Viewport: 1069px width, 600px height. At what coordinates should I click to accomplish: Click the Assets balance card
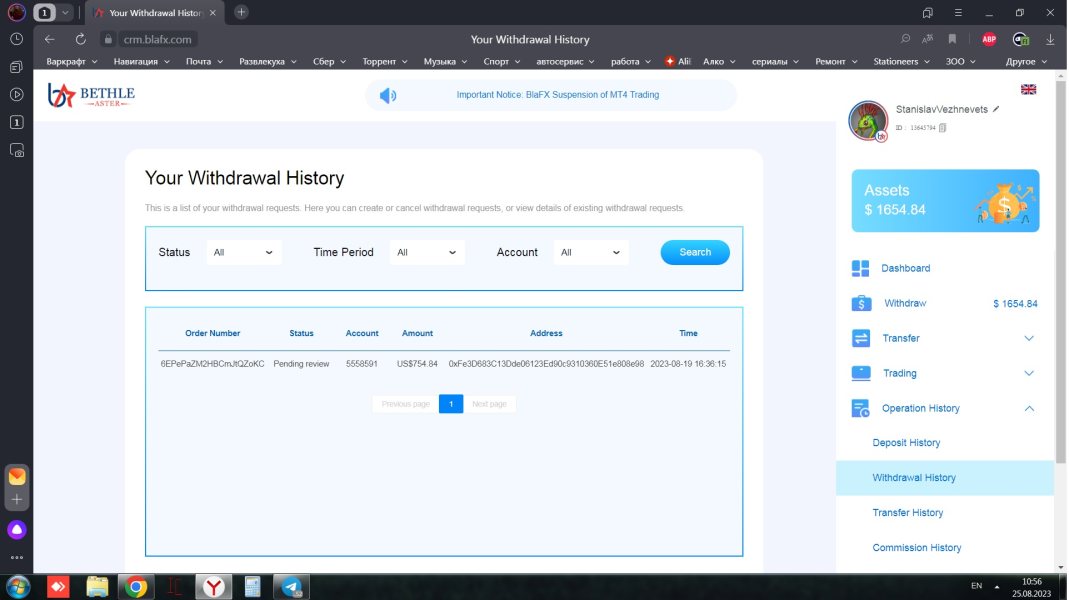(945, 200)
